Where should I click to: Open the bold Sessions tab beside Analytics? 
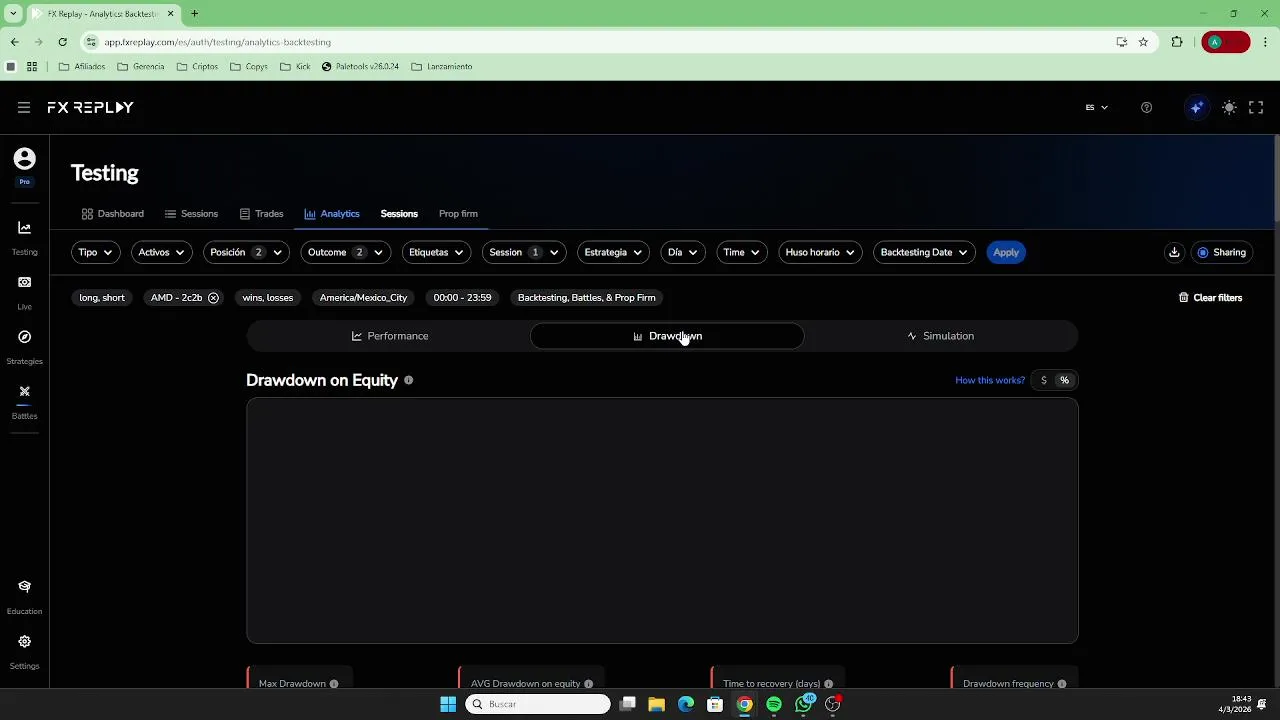tap(399, 214)
